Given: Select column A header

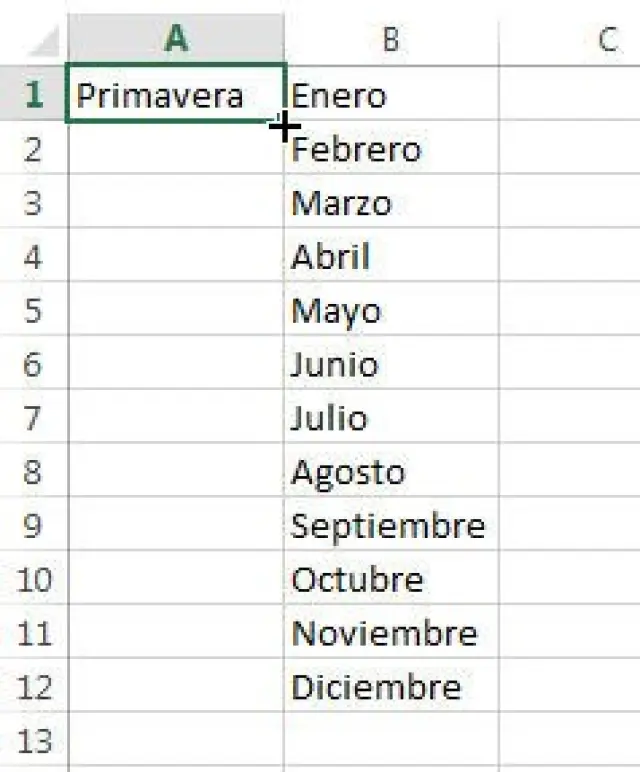Looking at the screenshot, I should [176, 39].
